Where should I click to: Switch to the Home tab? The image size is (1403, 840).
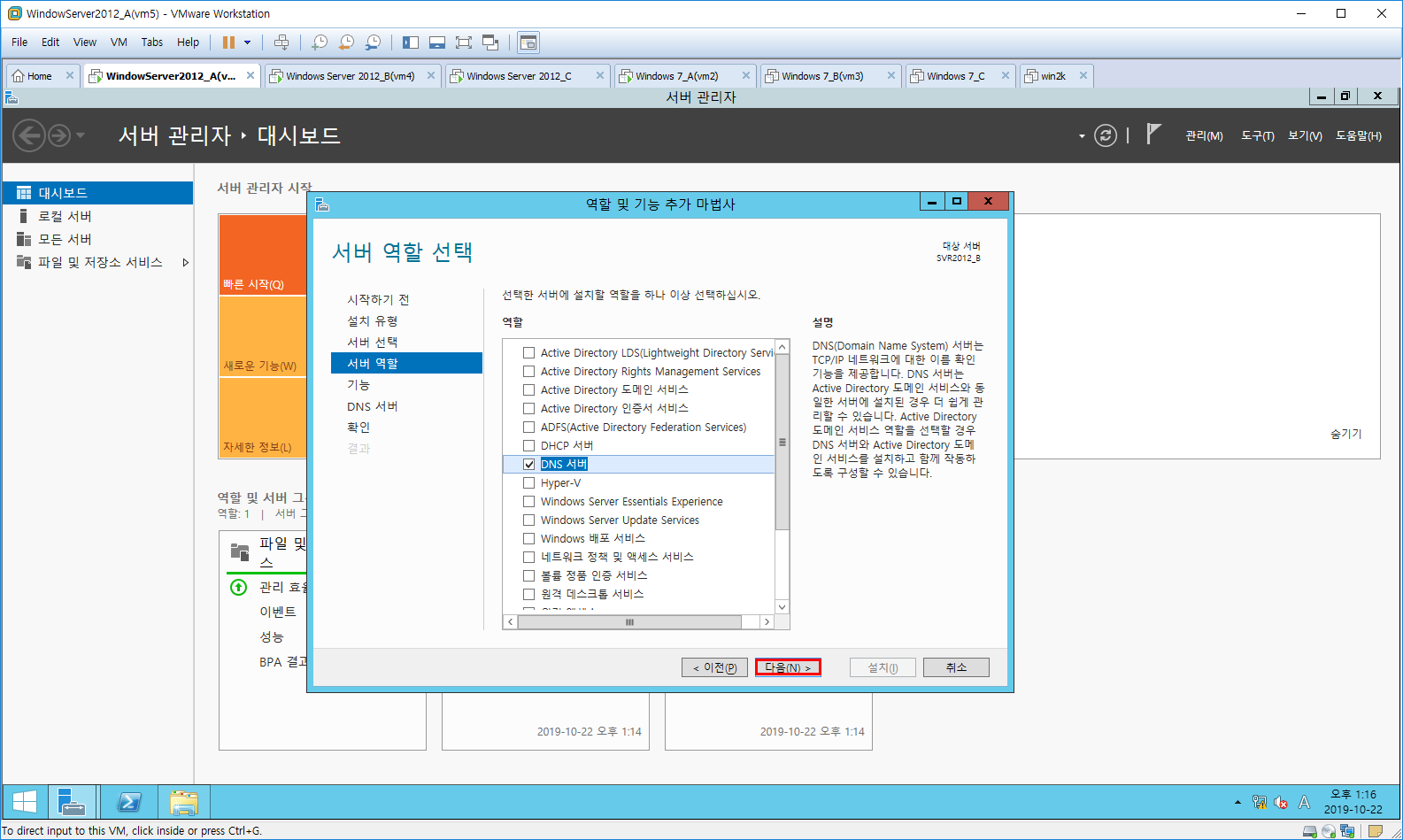coord(39,76)
